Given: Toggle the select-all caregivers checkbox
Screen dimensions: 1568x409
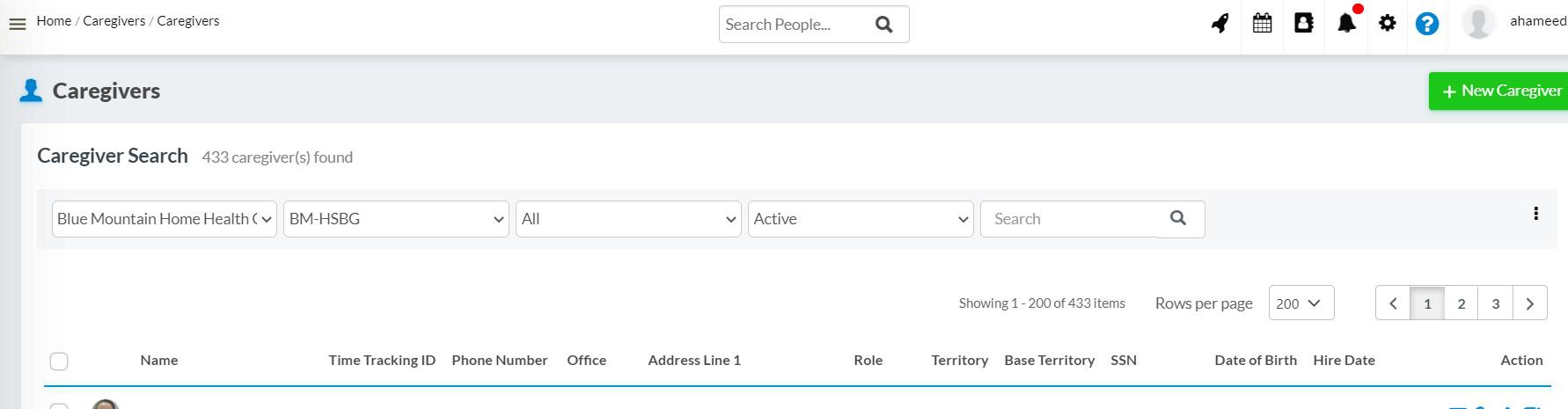Looking at the screenshot, I should pyautogui.click(x=59, y=362).
